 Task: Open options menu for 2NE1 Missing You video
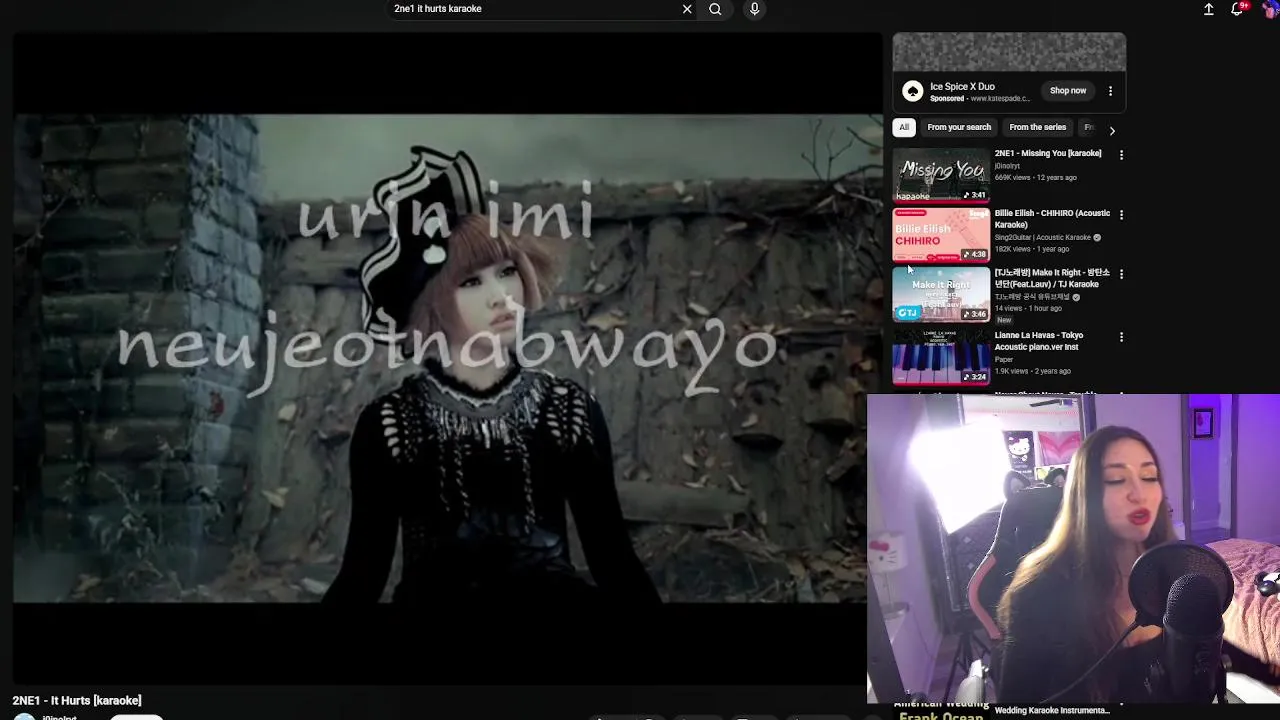[x=1121, y=155]
